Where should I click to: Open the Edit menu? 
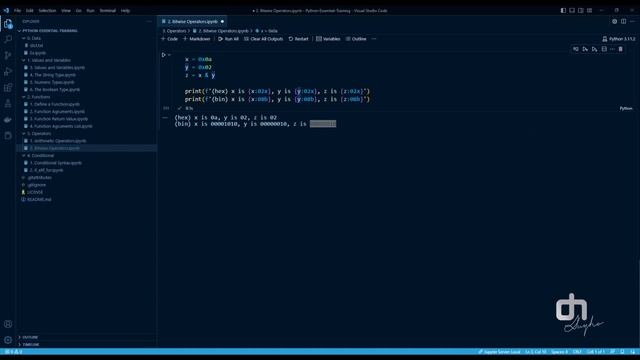pos(30,11)
